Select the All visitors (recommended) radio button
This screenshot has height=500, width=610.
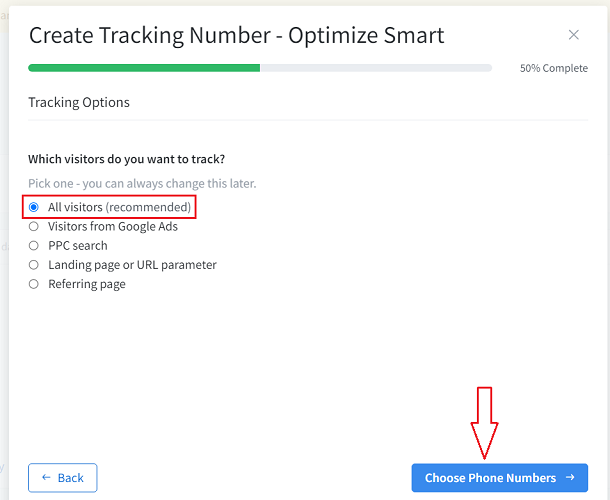coord(34,207)
